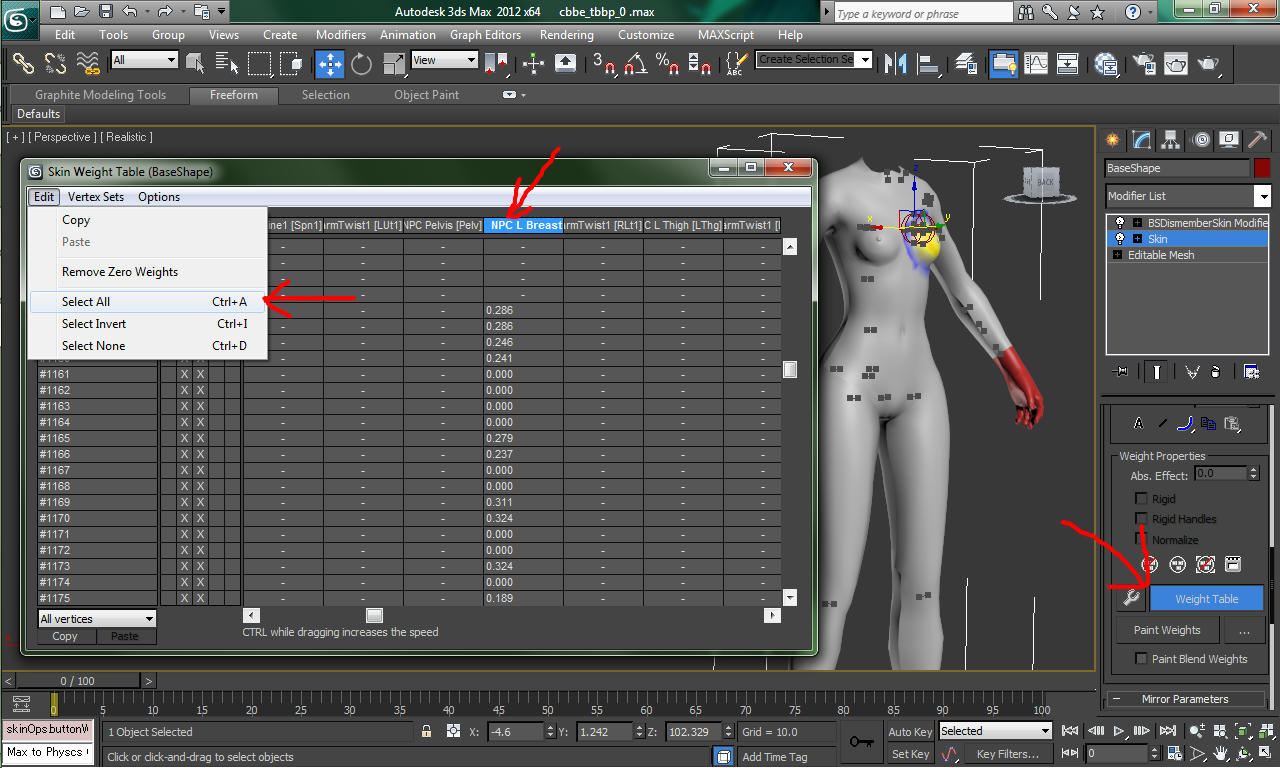Viewport: 1280px width, 768px height.
Task: Toggle the Normalize checkbox
Action: click(x=1141, y=539)
